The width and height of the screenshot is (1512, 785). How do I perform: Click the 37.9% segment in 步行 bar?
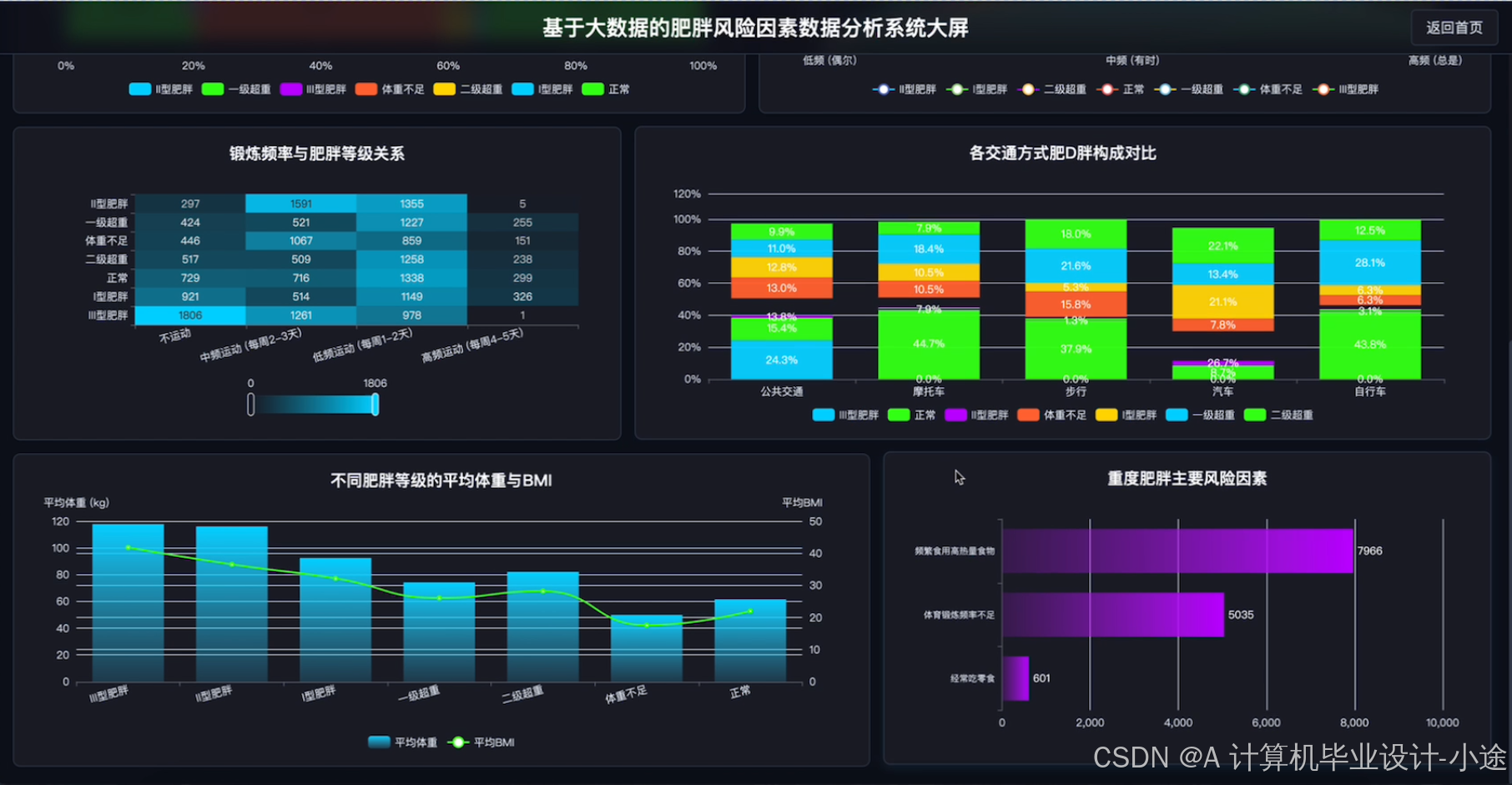tap(1076, 349)
